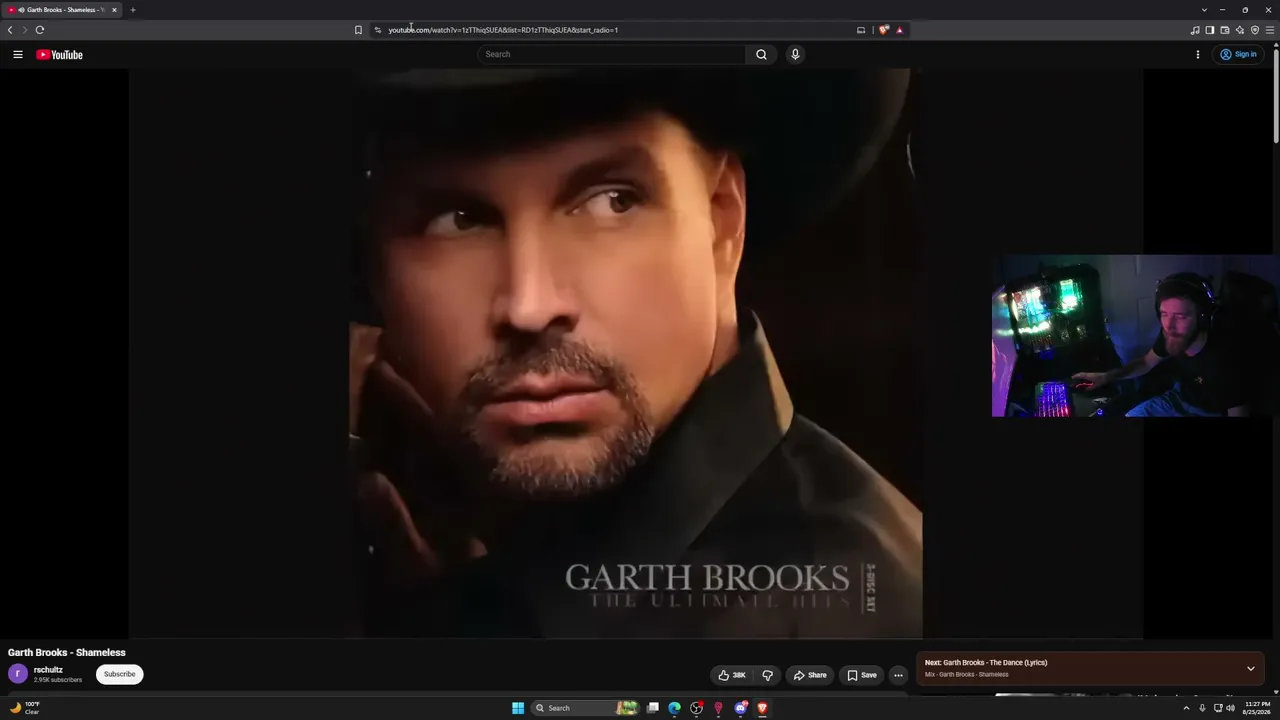Screen dimensions: 1280x720
Task: Save the video to a playlist
Action: [862, 675]
